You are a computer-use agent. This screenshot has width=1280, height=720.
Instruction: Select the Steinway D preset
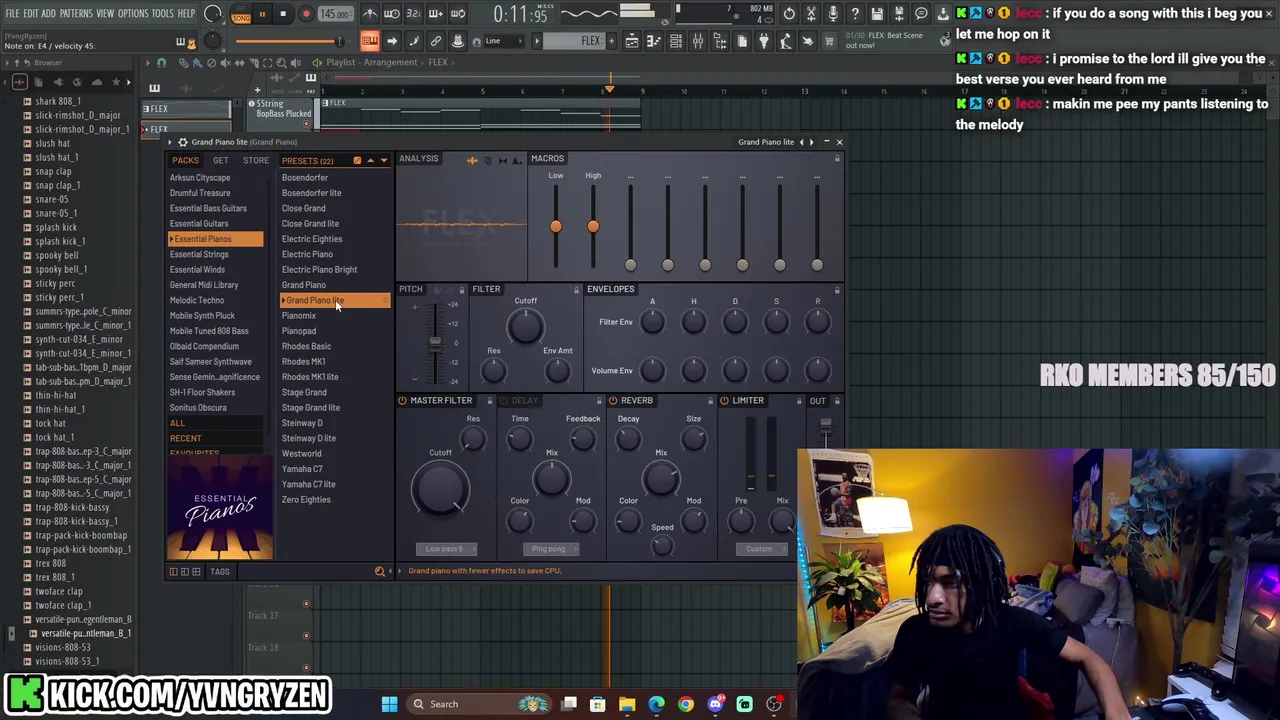(302, 423)
